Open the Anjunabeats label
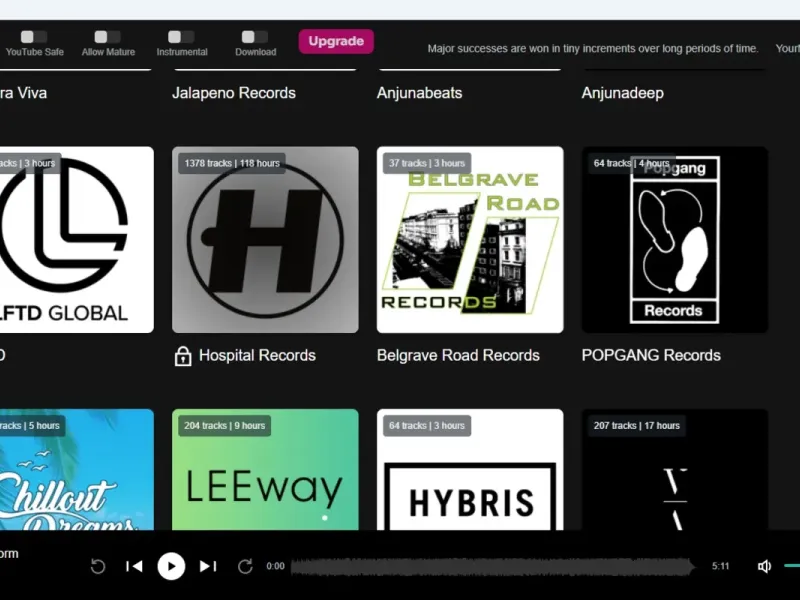Screen dimensions: 800x600 tap(419, 93)
